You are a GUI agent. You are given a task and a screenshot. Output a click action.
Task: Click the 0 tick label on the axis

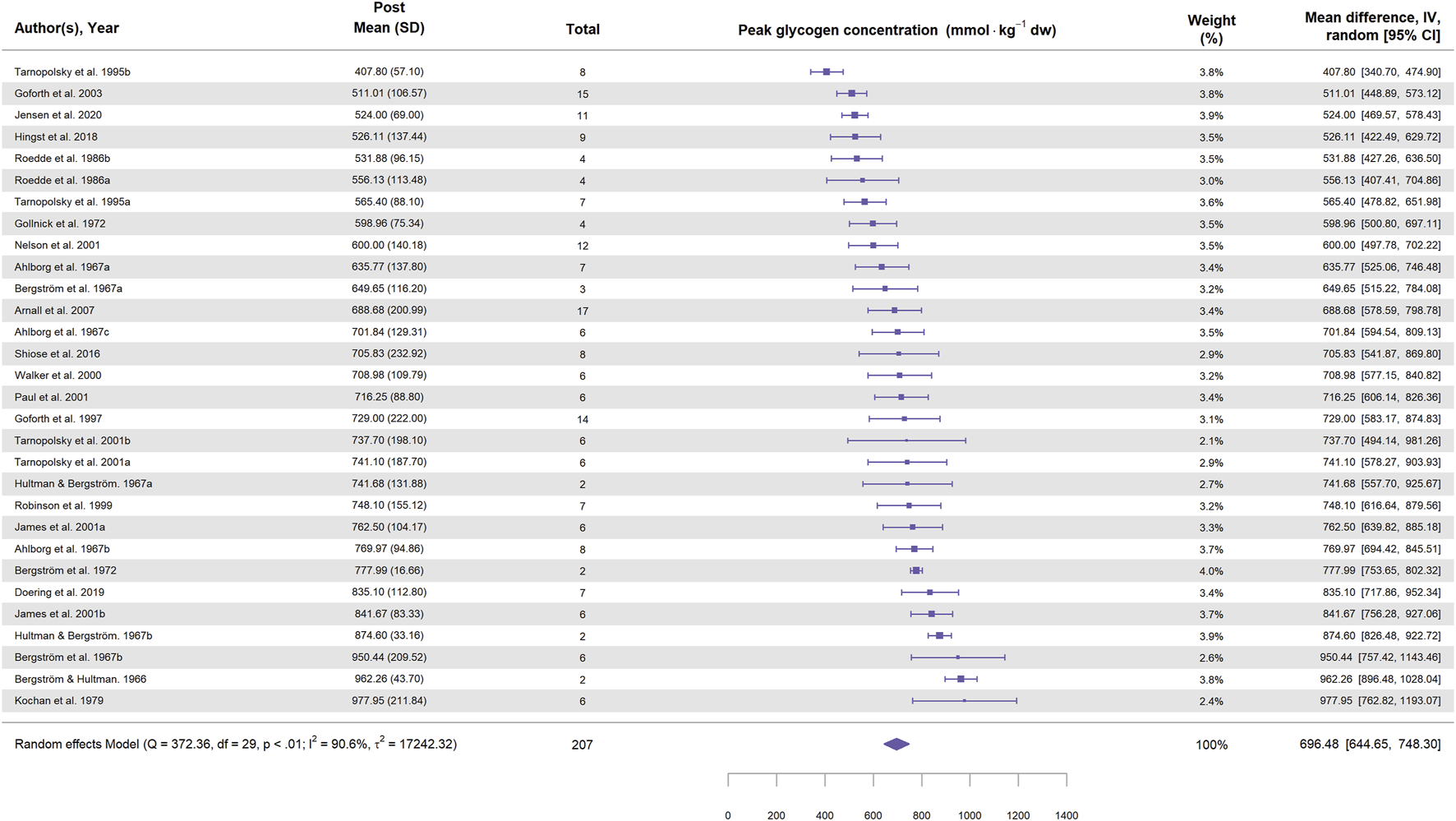pyautogui.click(x=728, y=815)
